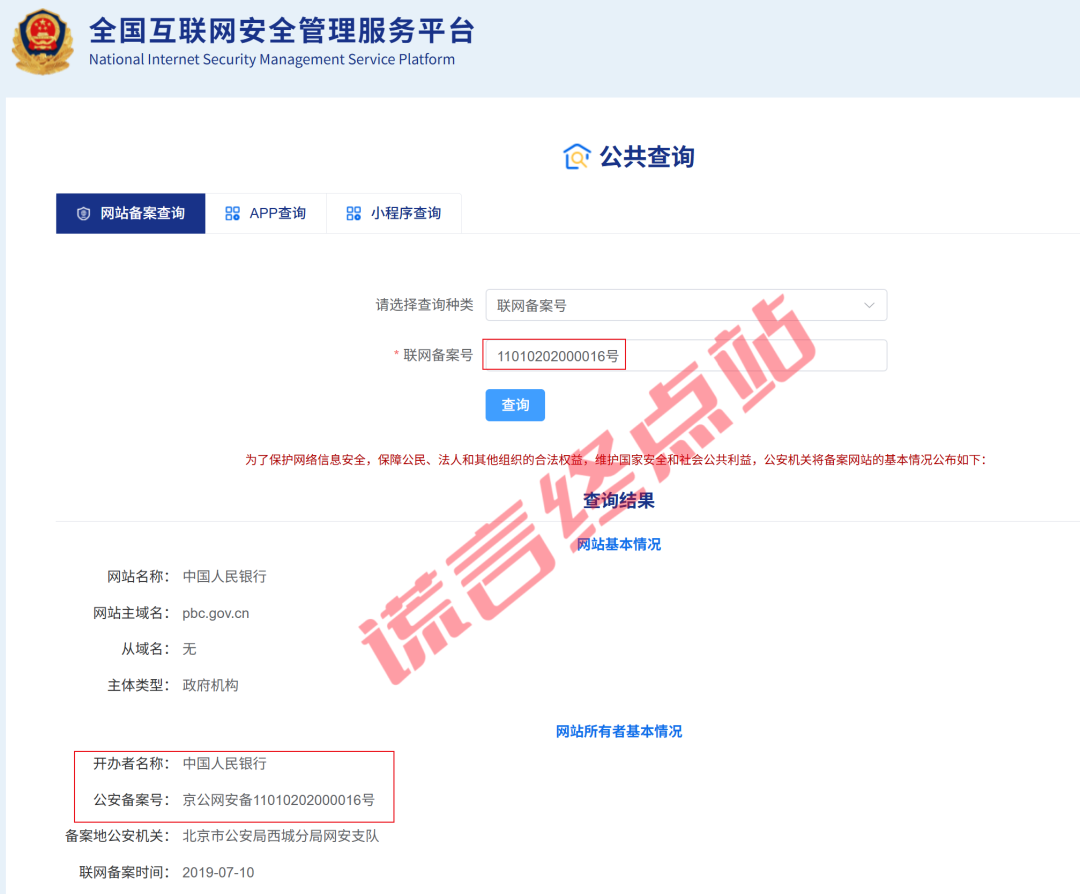Click 京公网安备11010202000016号 record number
Screen dimensions: 1080x894
coord(279,800)
